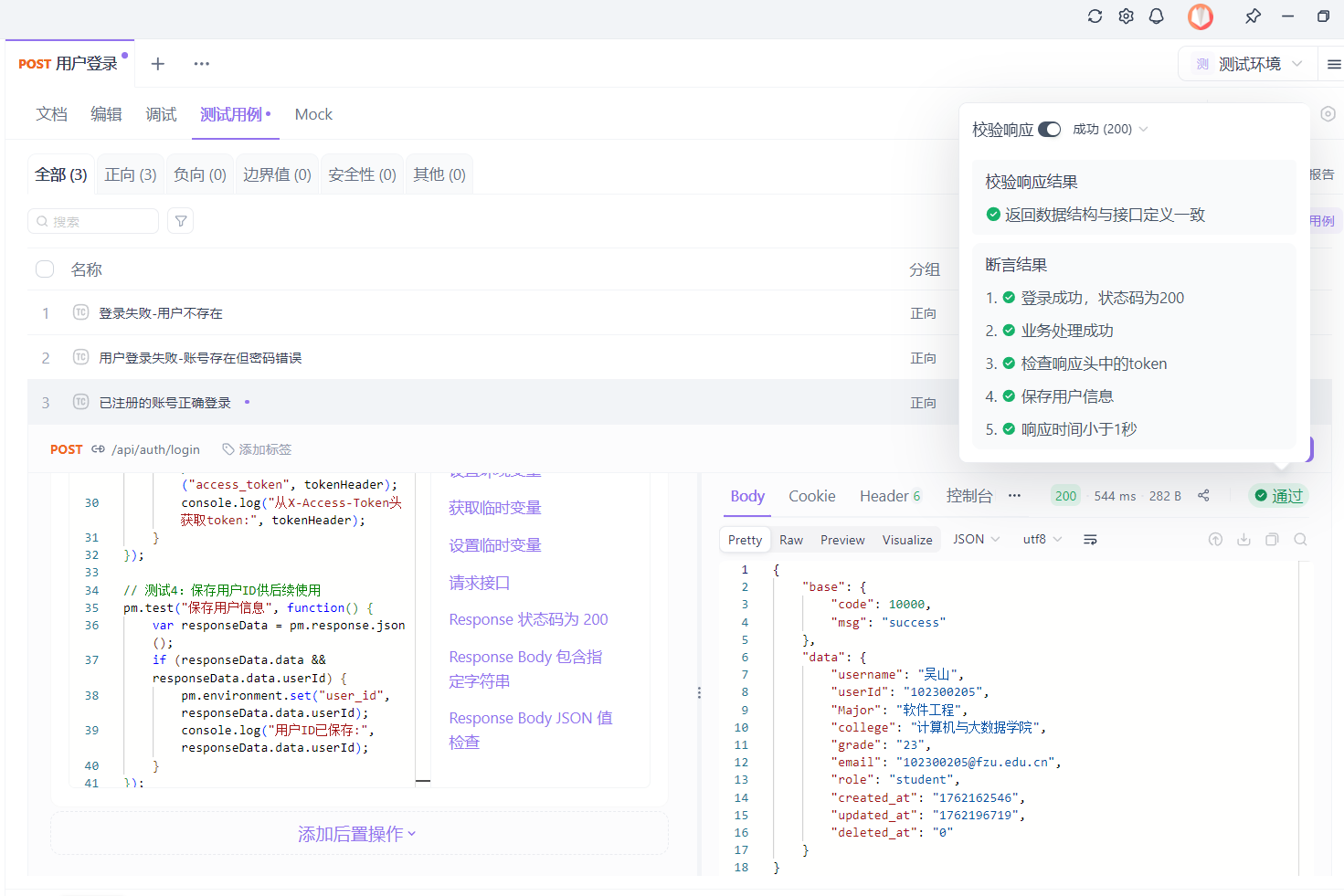This screenshot has width=1344, height=896.
Task: Select the 负向 (0) filter tab
Action: 200,174
